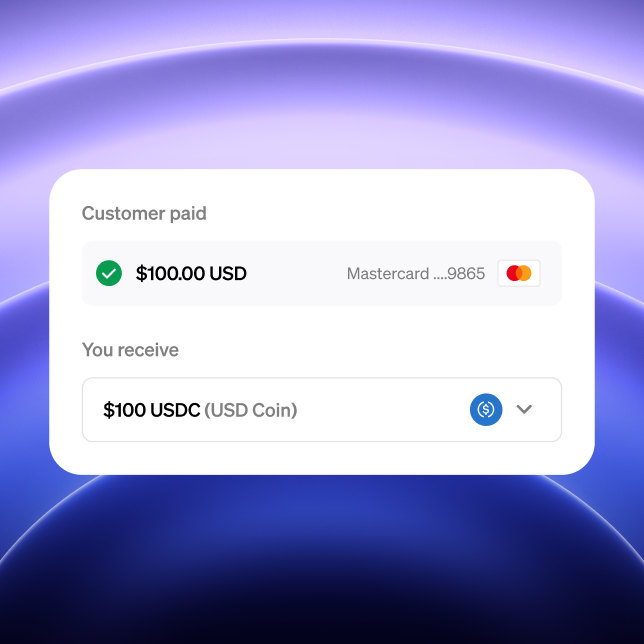The image size is (644, 644).
Task: Click the dollar symbol inside USDC icon
Action: point(486,409)
